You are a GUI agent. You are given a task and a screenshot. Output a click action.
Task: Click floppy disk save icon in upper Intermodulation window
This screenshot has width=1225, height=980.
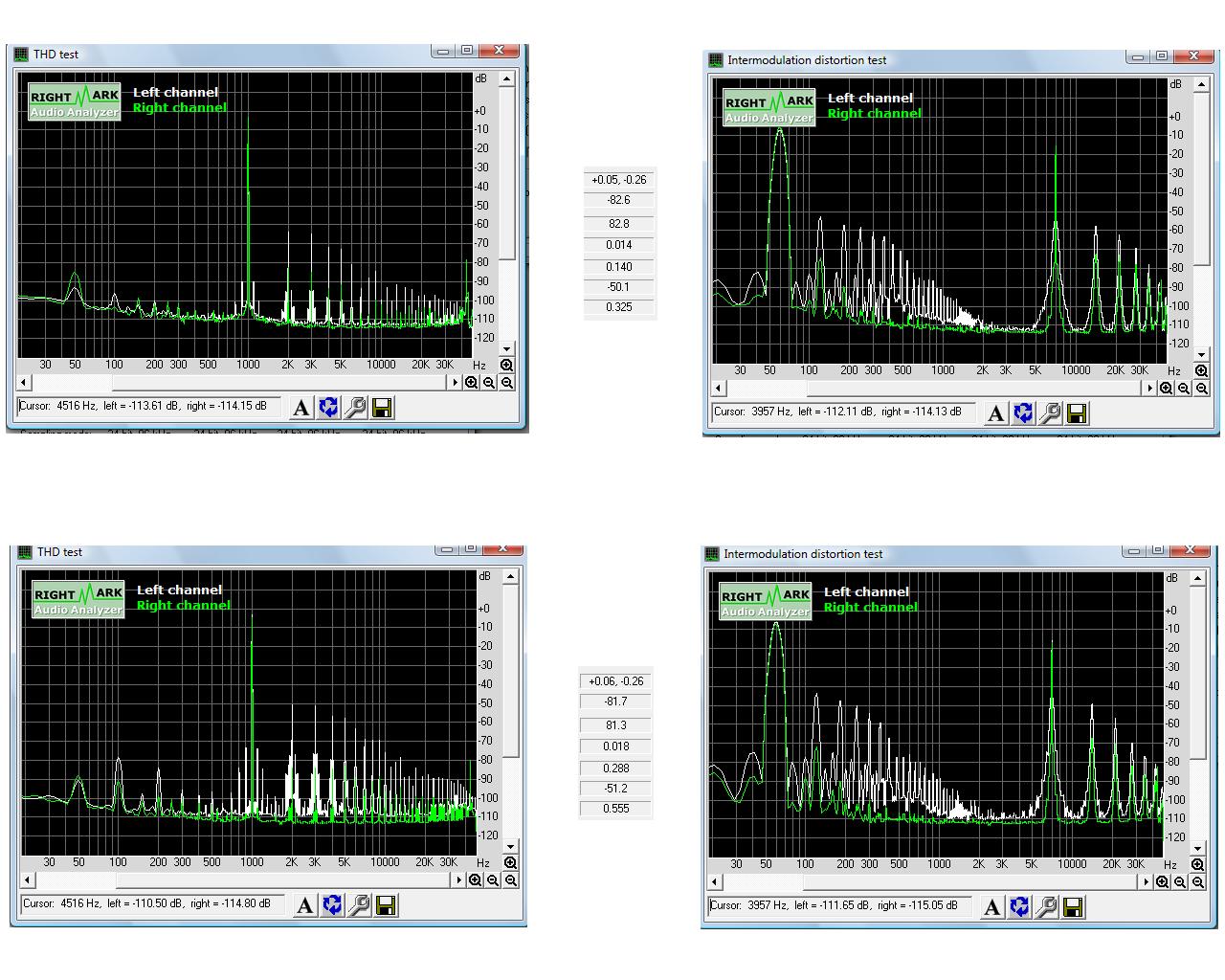coord(1077,413)
